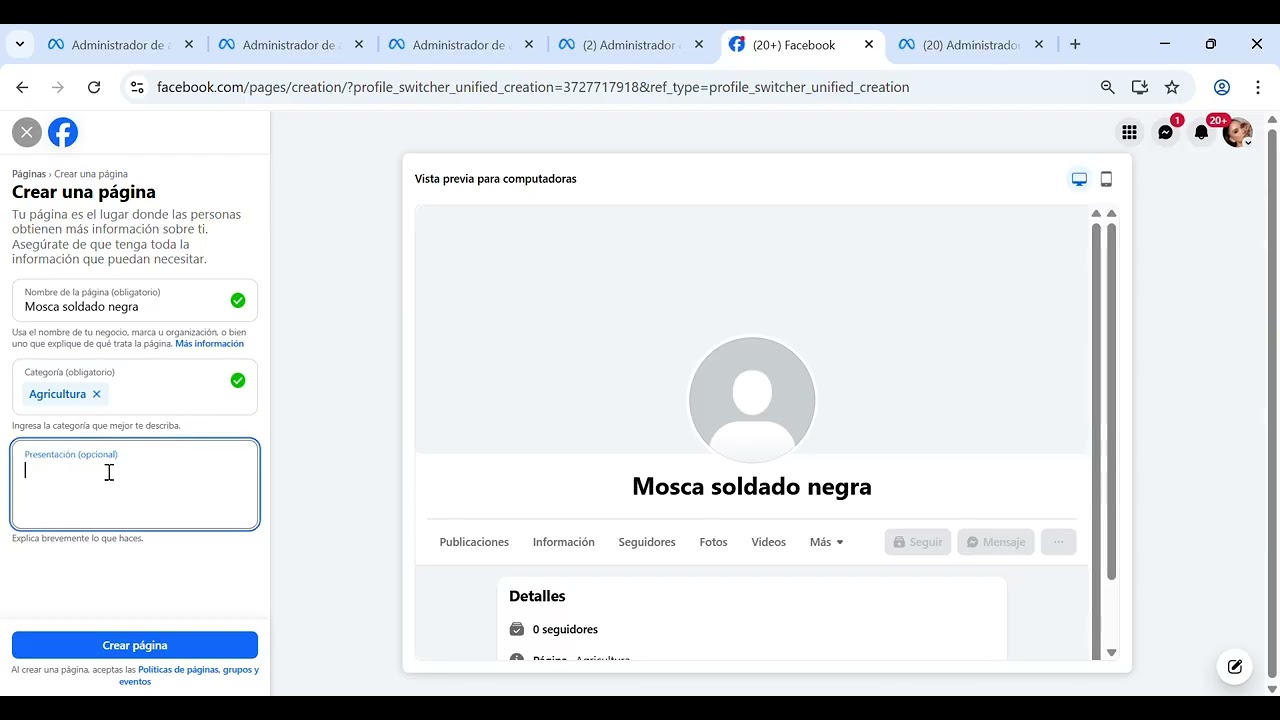Switch to the first Administrador de tab

coord(120,45)
